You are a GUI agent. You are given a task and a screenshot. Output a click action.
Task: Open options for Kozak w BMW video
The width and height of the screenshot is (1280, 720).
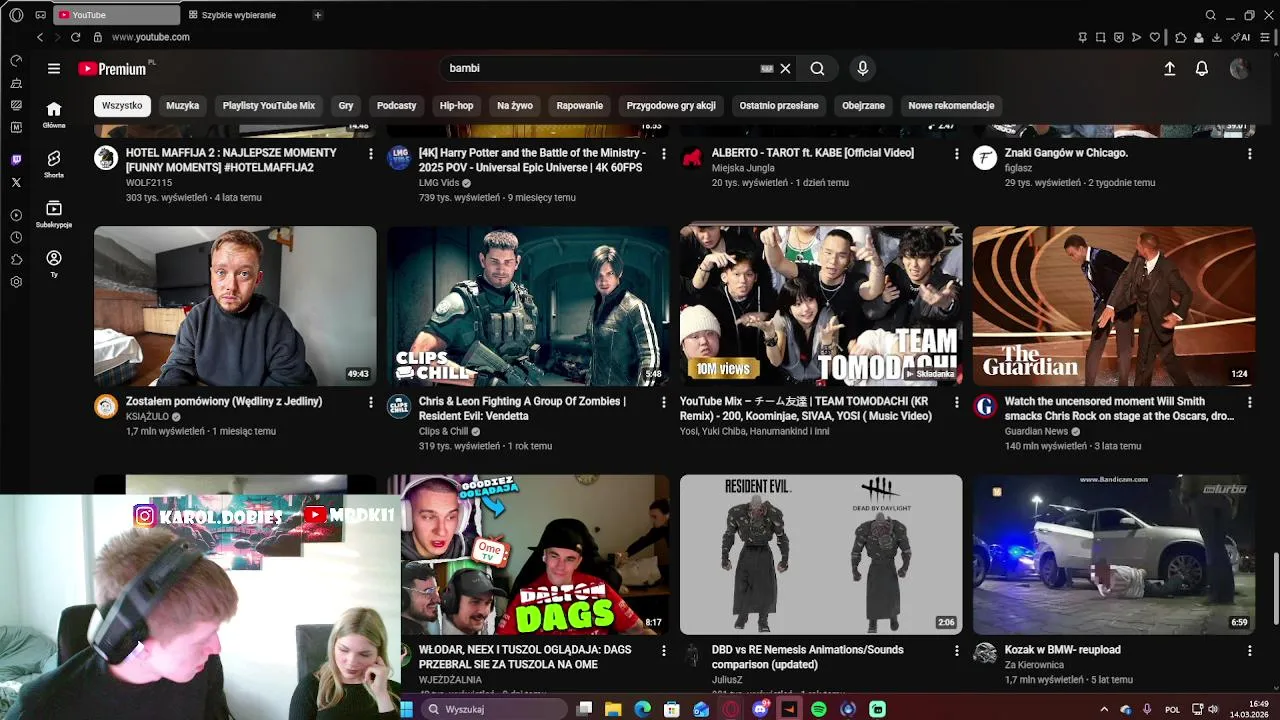coord(1250,651)
